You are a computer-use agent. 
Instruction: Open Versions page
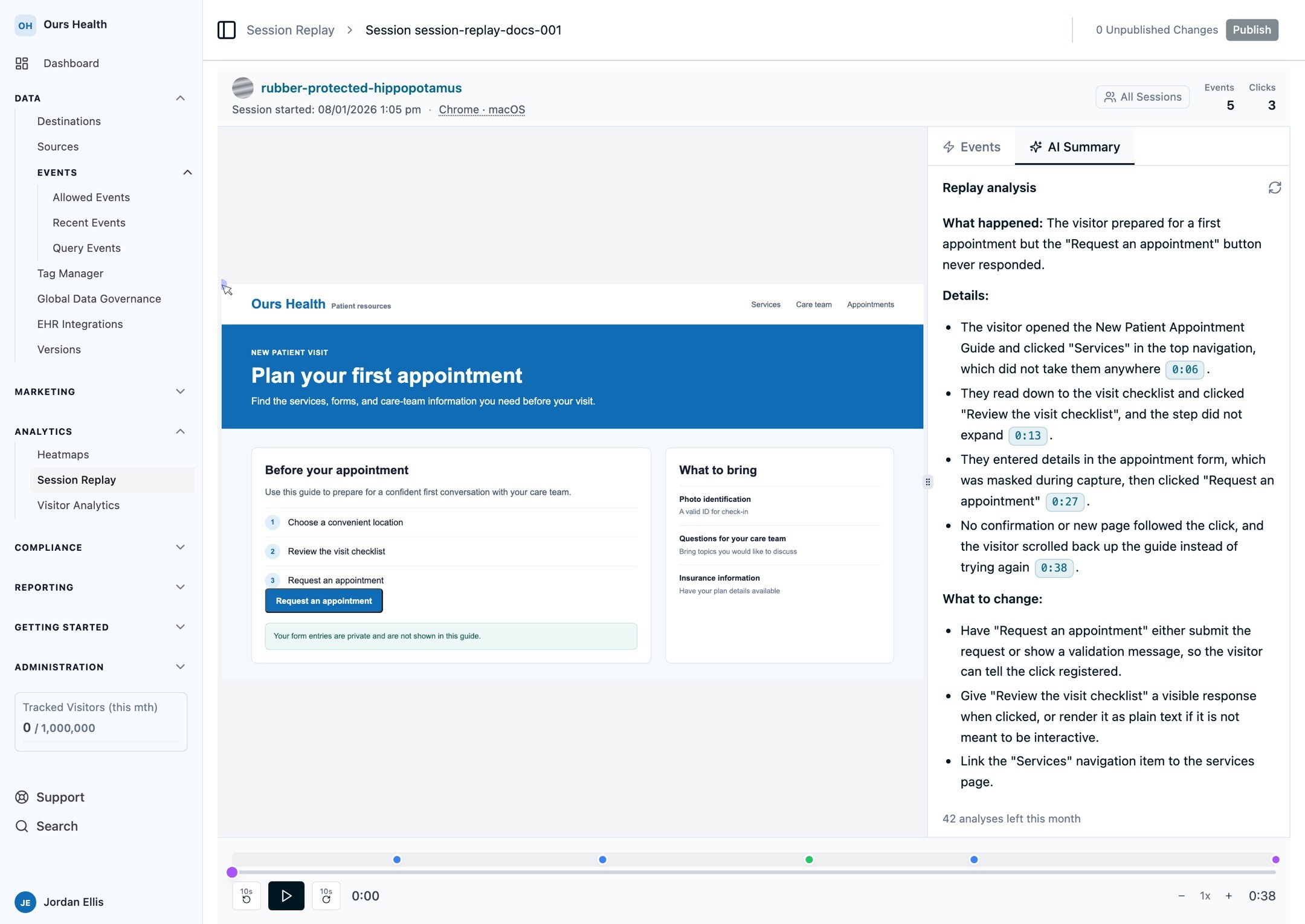(x=59, y=350)
